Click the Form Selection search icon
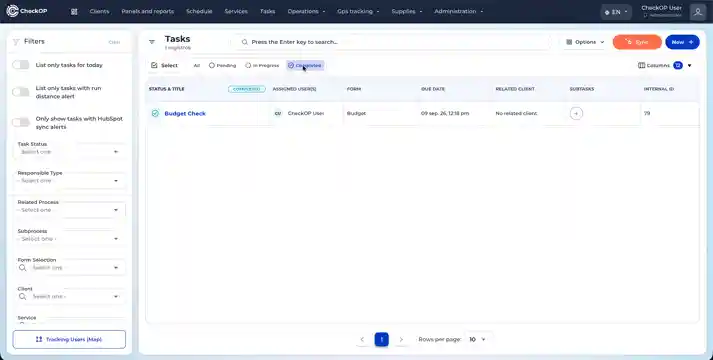Screen dimensions: 713x360 click(22, 268)
